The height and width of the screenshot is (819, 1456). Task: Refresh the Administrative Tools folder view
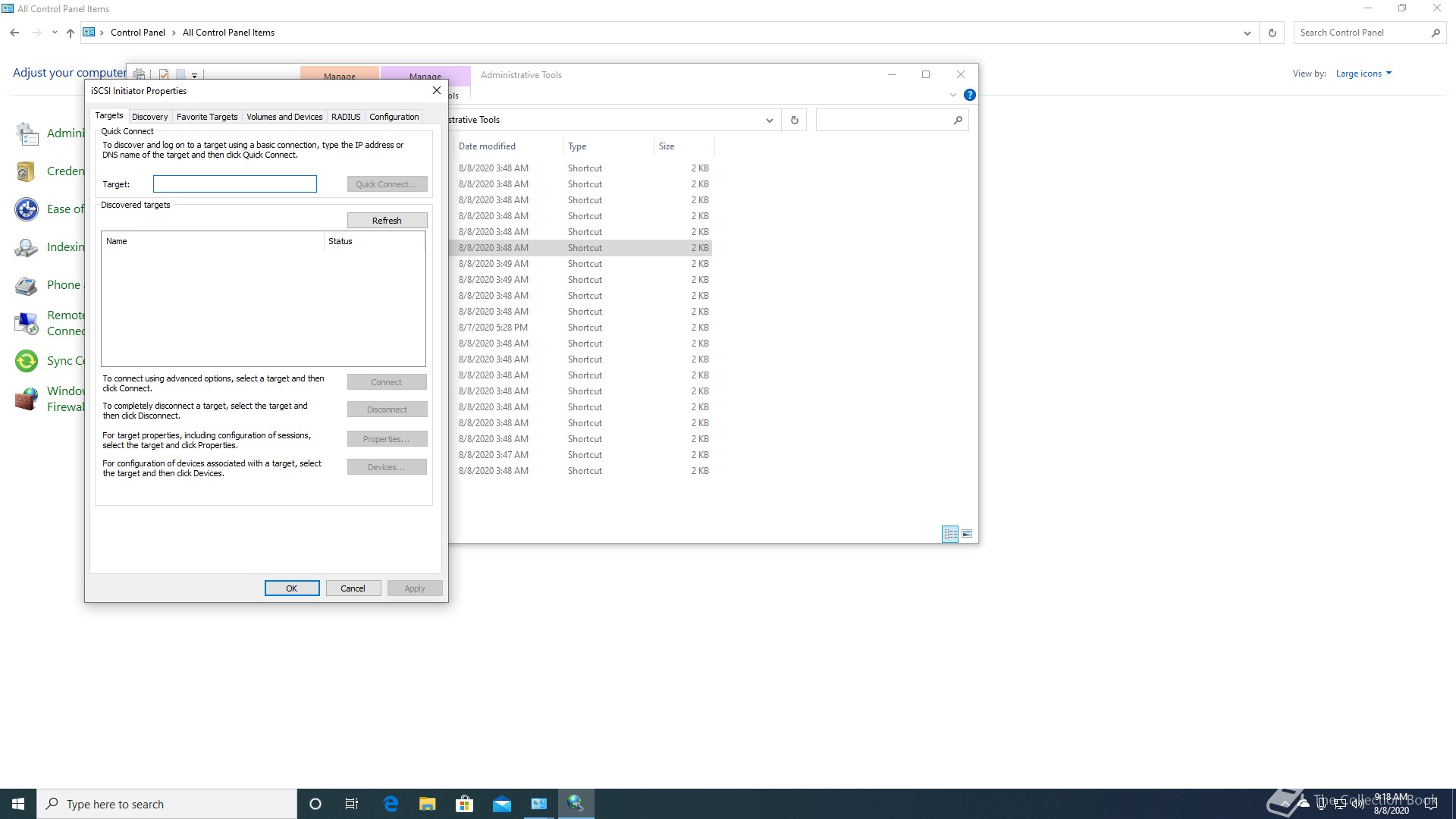pyautogui.click(x=795, y=120)
